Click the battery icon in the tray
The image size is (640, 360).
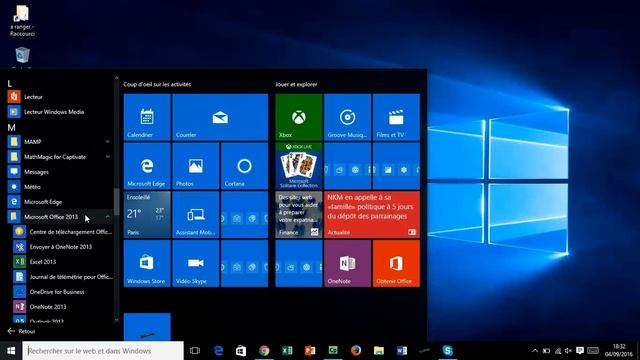coord(547,351)
